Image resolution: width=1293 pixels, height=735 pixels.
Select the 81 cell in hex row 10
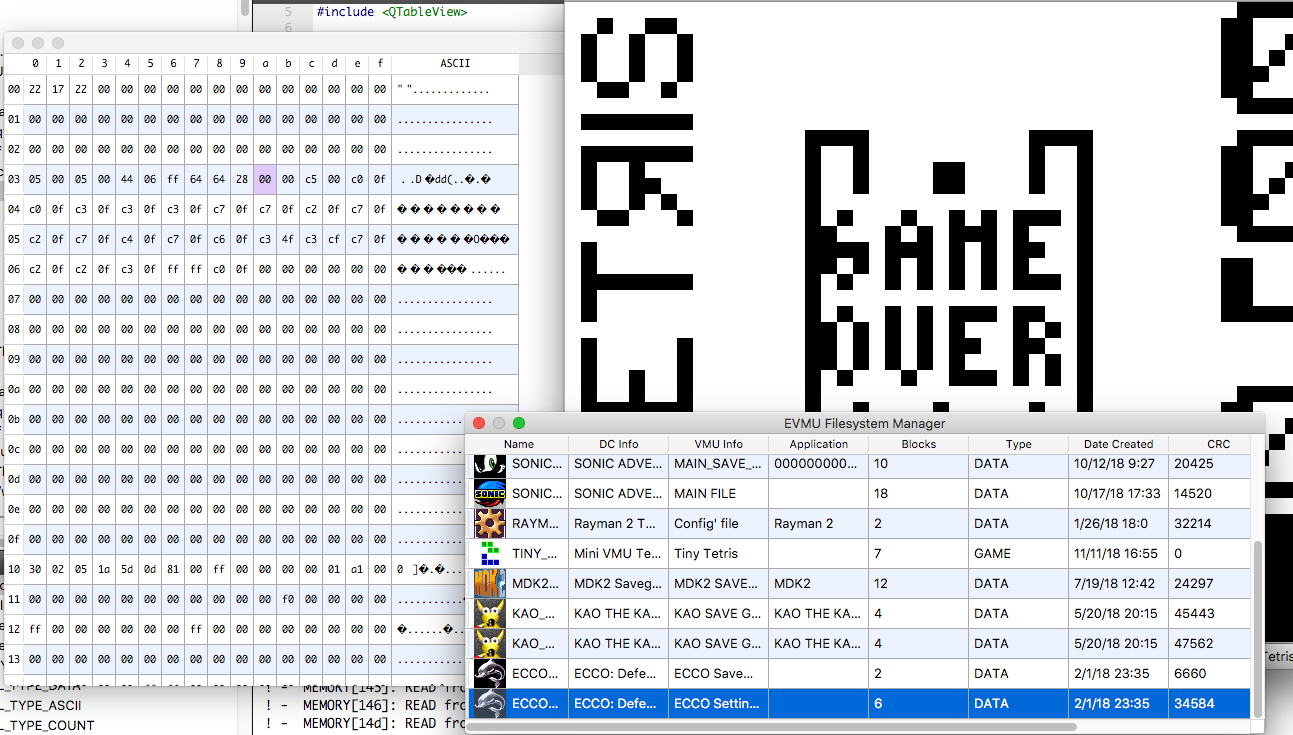173,569
